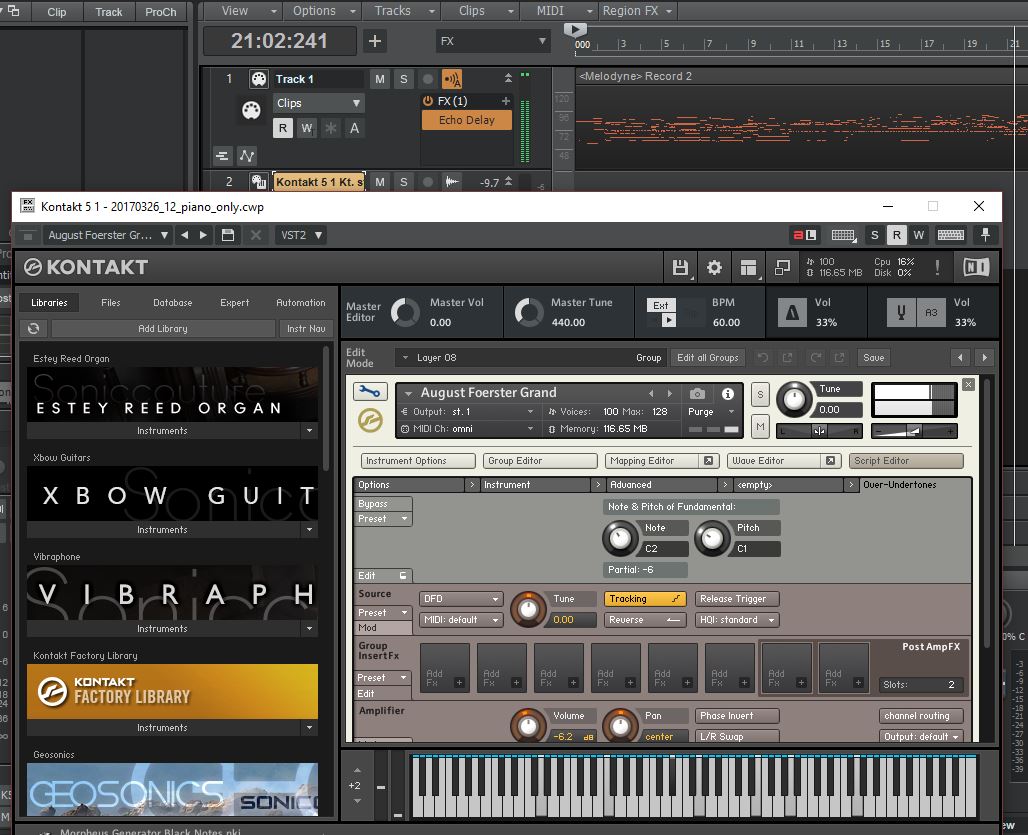Viewport: 1028px width, 835px height.
Task: Open the MIDI menu
Action: click(x=559, y=10)
